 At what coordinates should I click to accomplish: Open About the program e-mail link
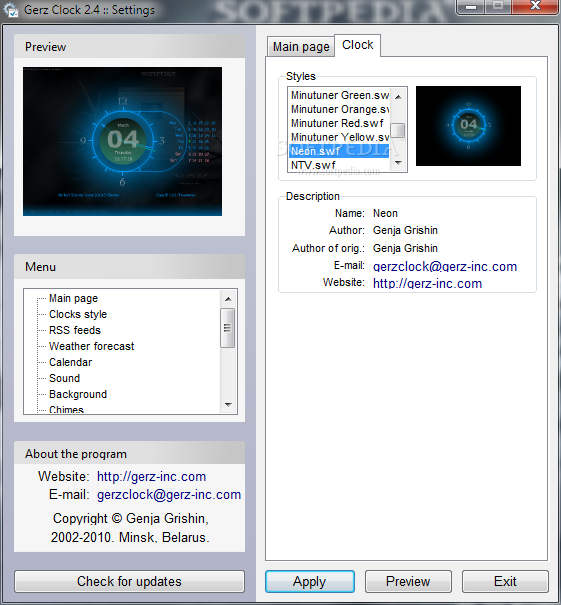pos(169,495)
